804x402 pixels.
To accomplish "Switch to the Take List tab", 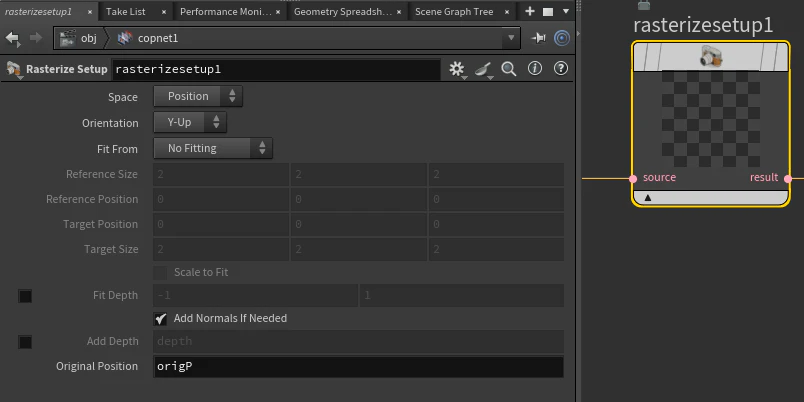I will [126, 11].
